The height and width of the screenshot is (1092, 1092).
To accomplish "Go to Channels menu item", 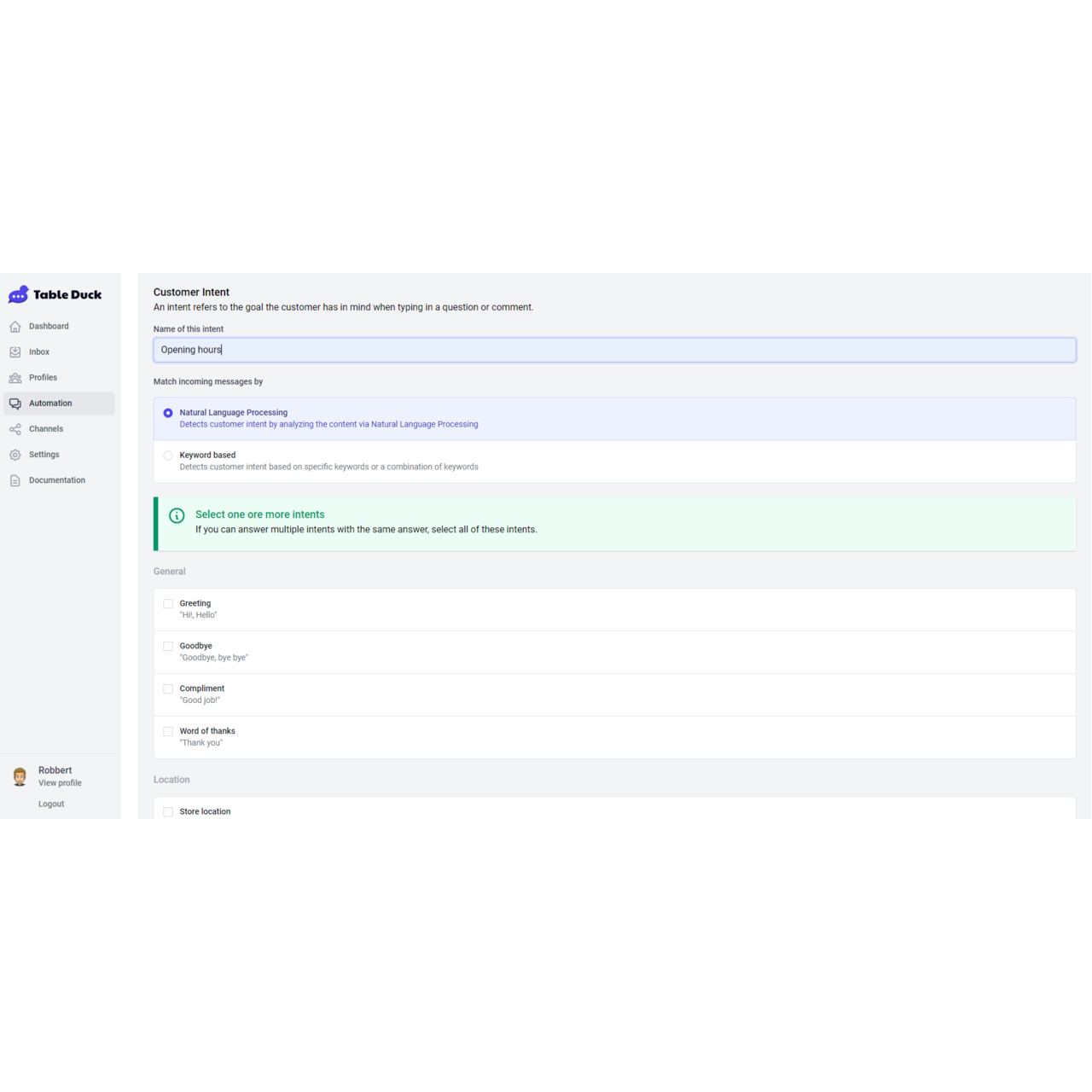I will click(x=46, y=429).
